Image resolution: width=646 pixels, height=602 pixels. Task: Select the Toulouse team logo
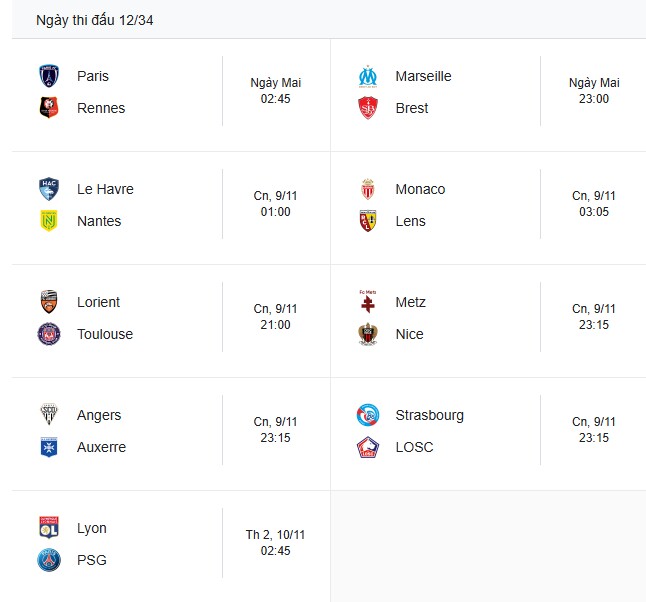click(x=49, y=334)
